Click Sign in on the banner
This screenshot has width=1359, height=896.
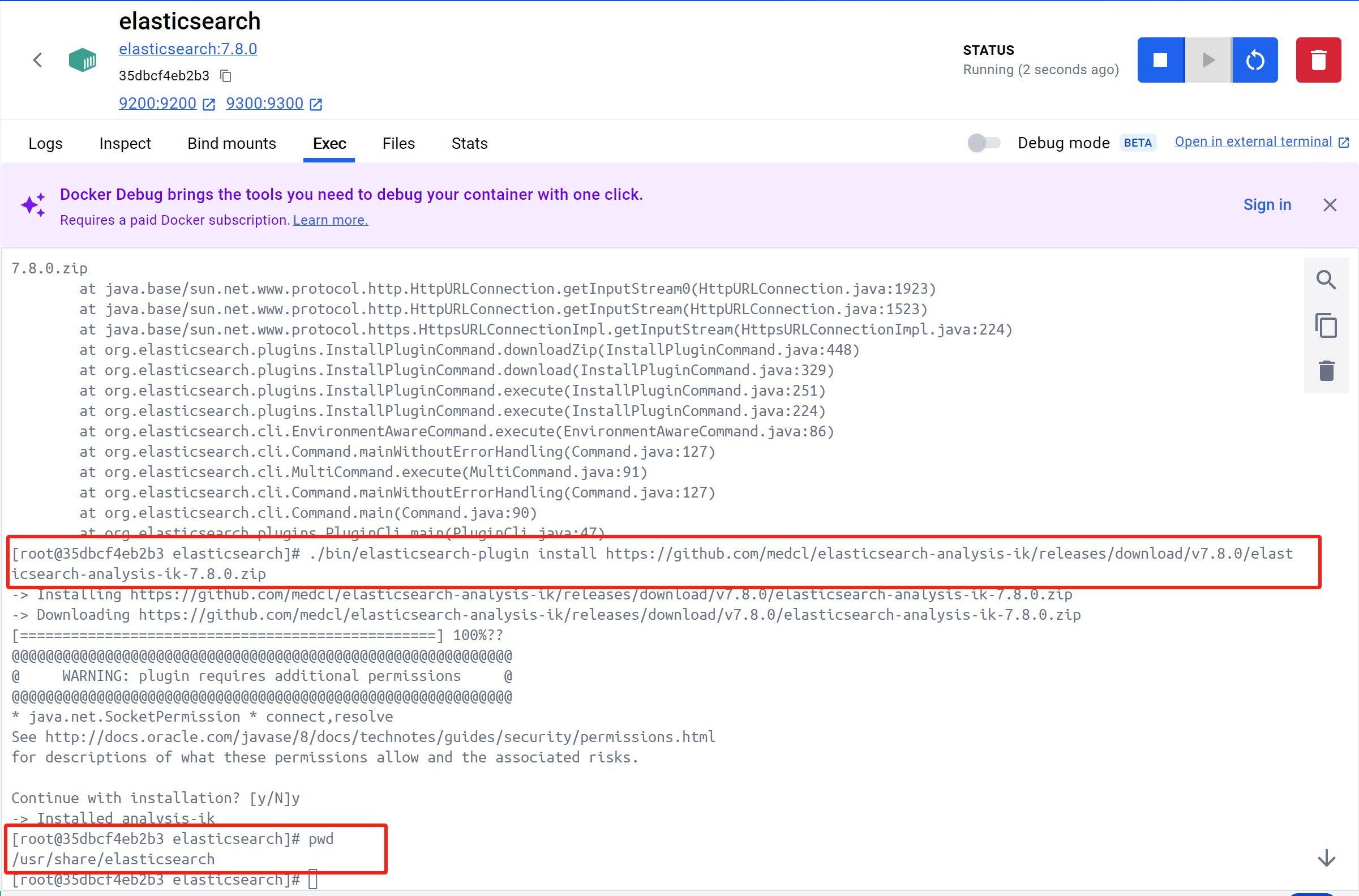(1267, 205)
